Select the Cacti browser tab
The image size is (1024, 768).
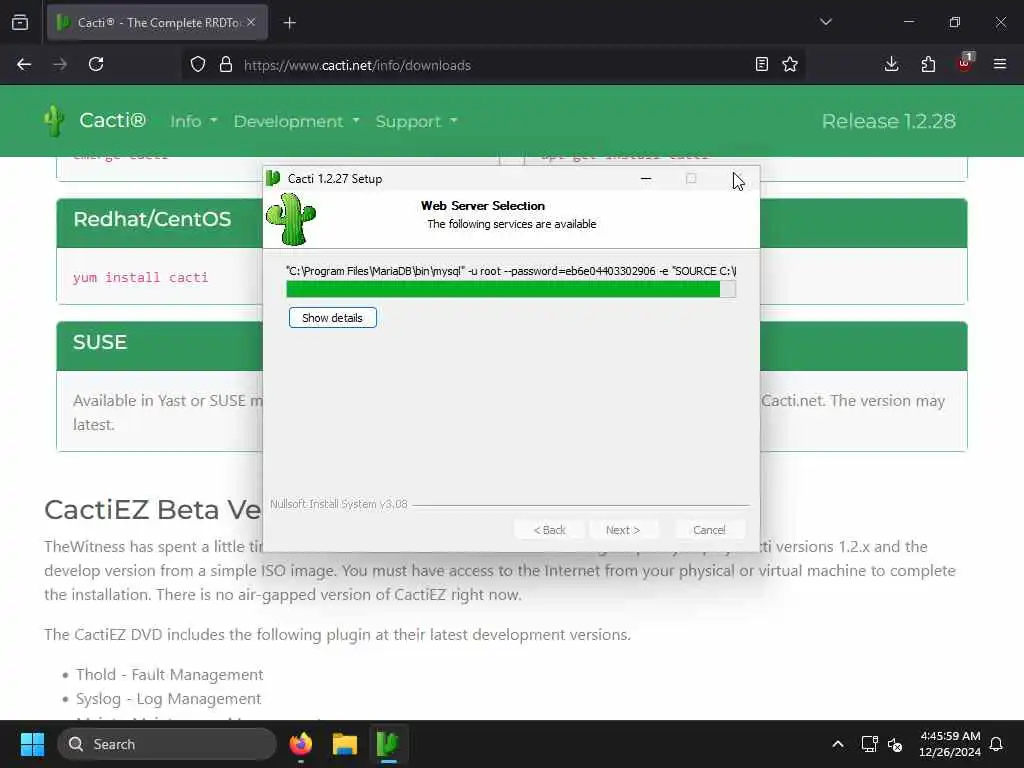(157, 23)
